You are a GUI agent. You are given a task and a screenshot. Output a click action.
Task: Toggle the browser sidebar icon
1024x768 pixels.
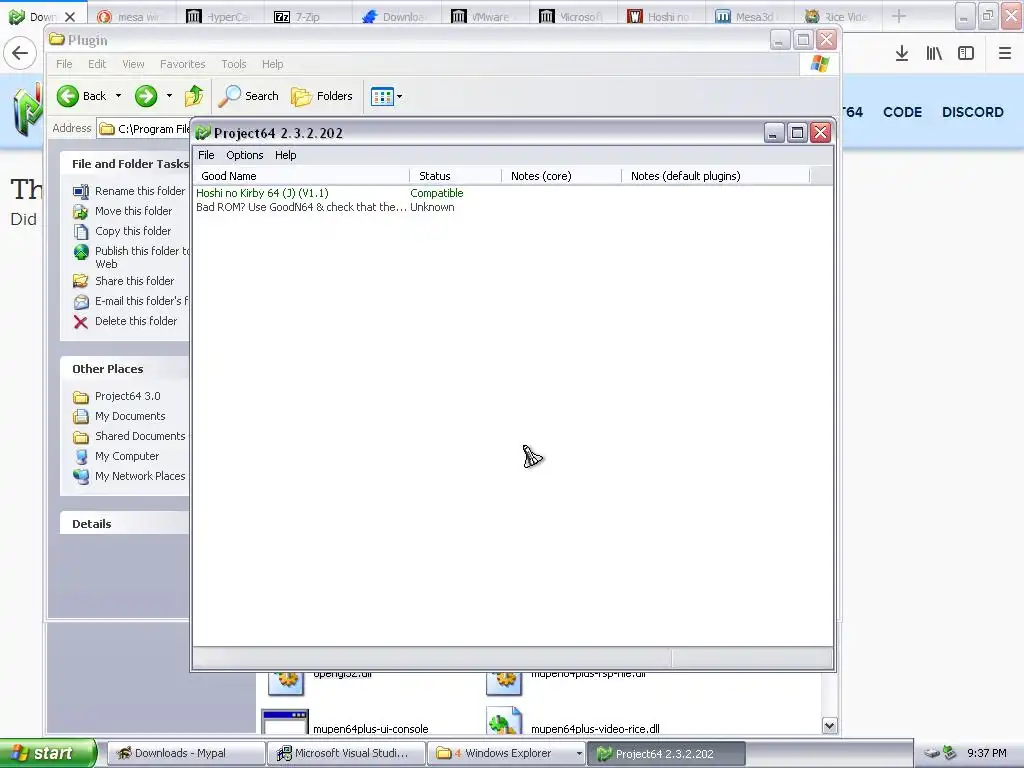point(966,53)
